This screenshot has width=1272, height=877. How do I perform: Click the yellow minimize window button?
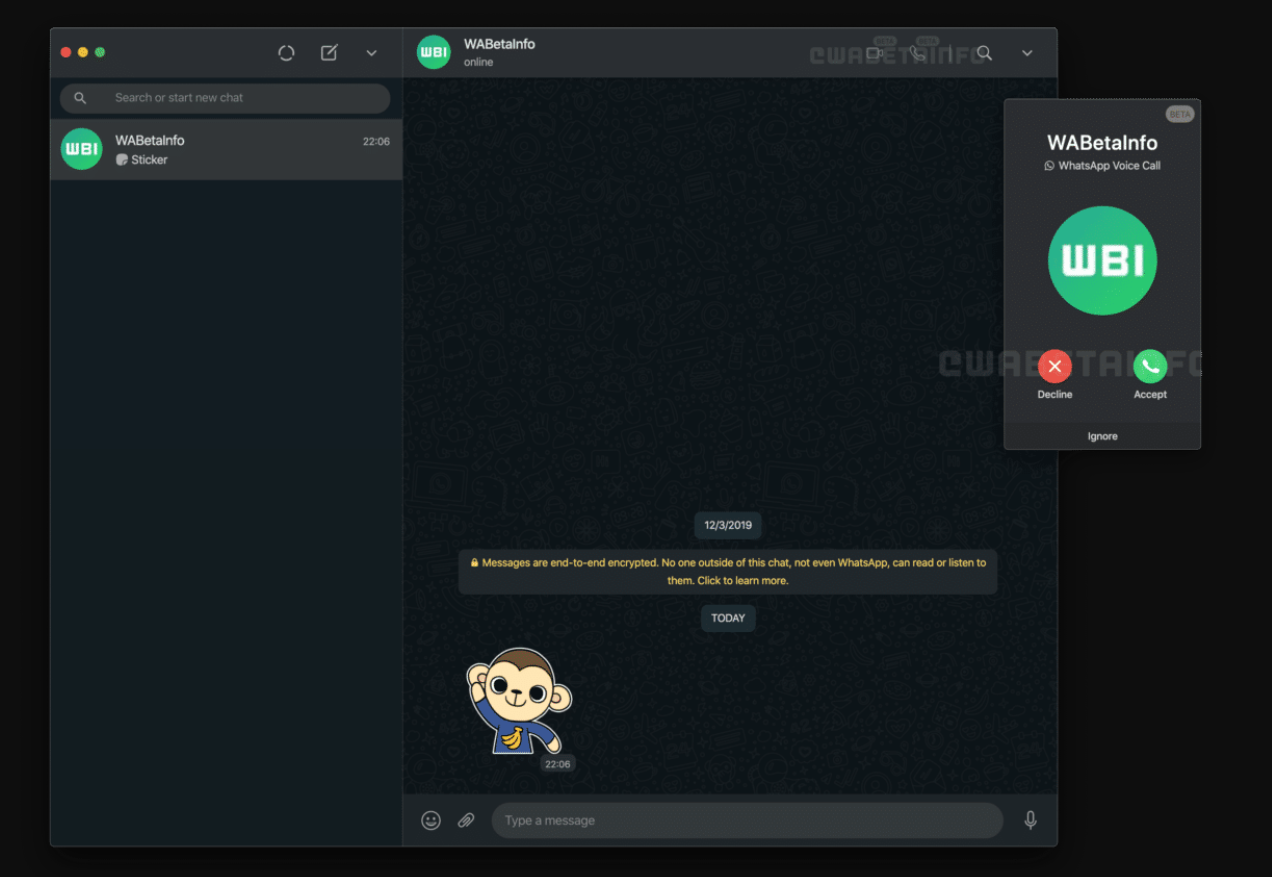tap(83, 53)
